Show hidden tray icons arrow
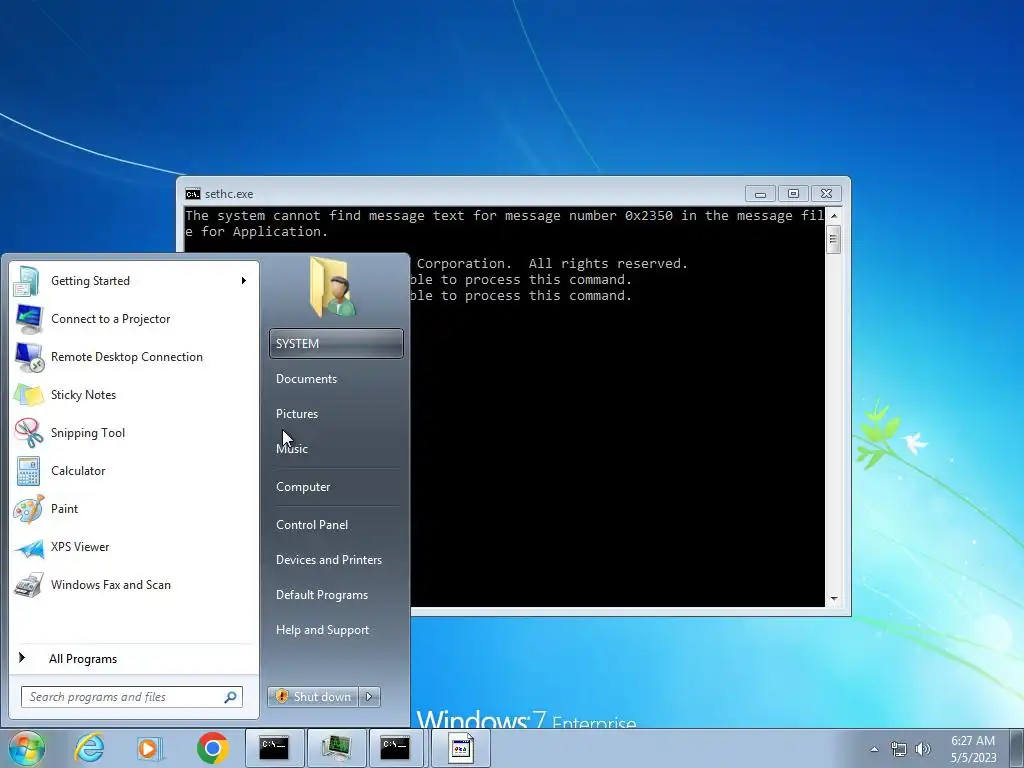The width and height of the screenshot is (1024, 768). point(874,749)
